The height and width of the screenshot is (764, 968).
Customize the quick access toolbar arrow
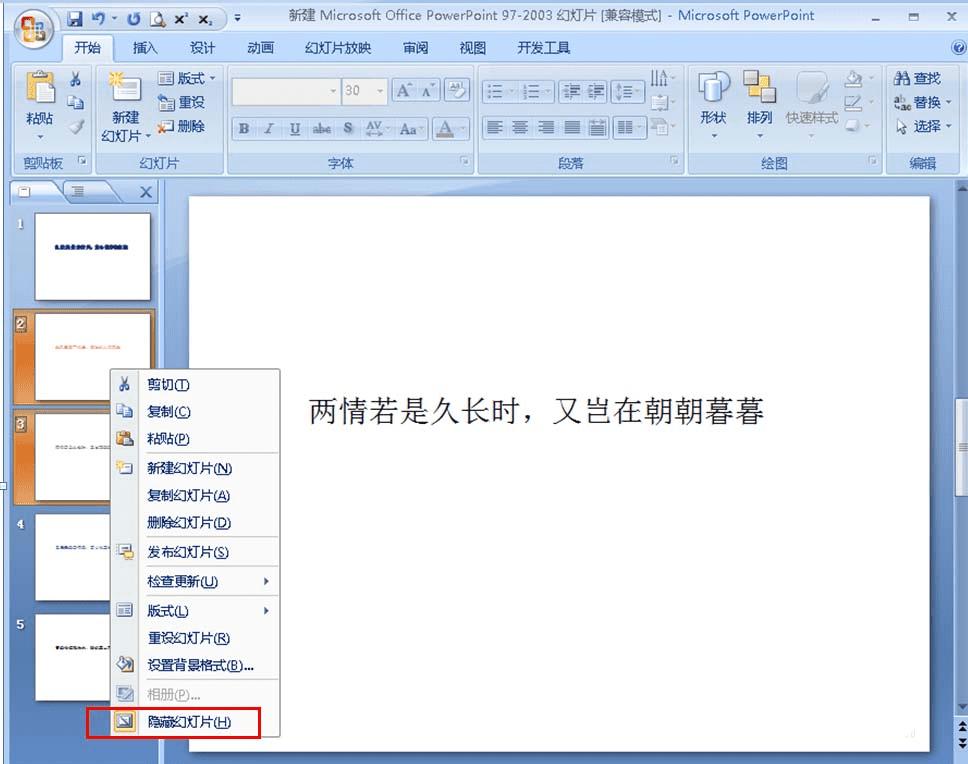point(237,19)
